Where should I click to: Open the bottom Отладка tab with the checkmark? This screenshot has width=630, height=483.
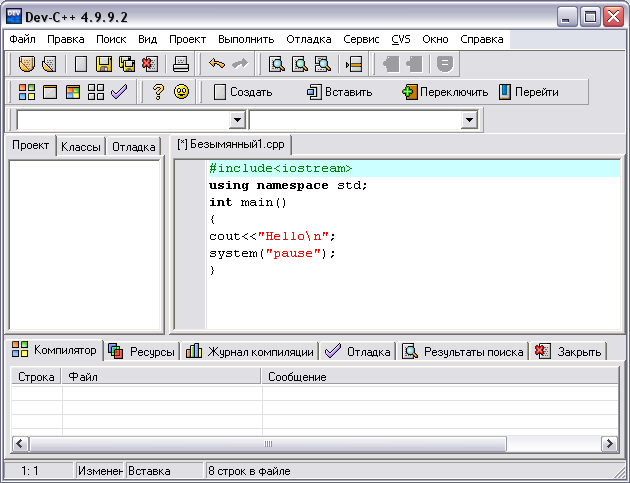pyautogui.click(x=357, y=352)
